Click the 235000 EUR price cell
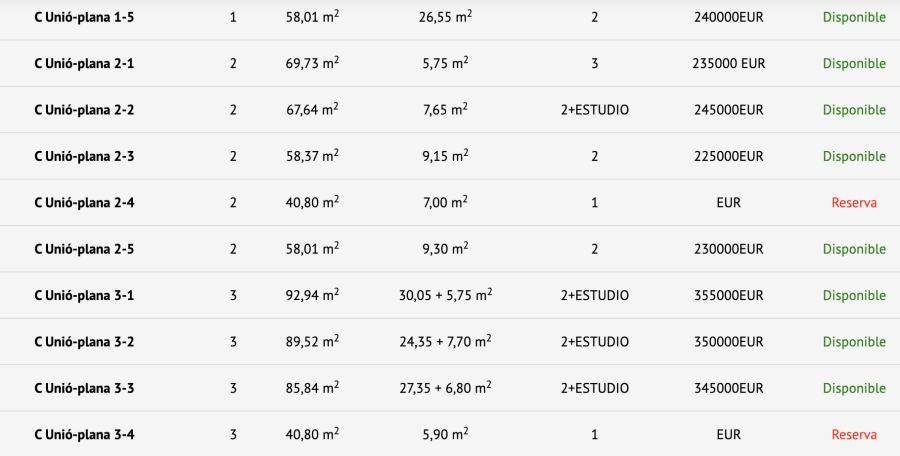Viewport: 900px width, 456px height. coord(728,64)
